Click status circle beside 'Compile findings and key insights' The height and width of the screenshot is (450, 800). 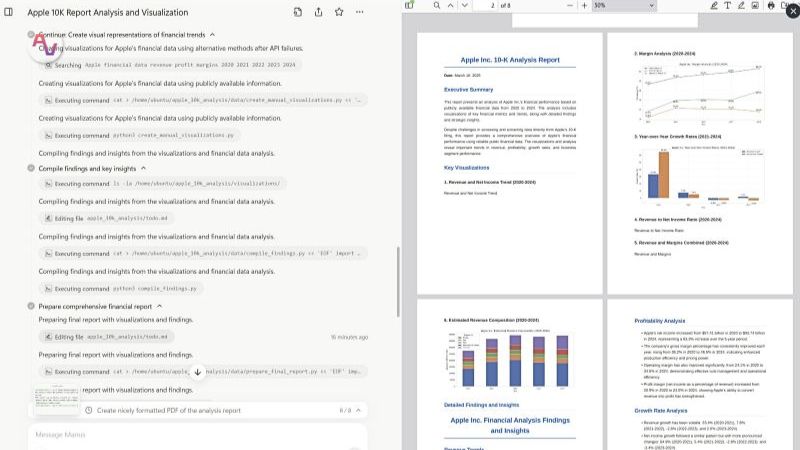[x=31, y=168]
